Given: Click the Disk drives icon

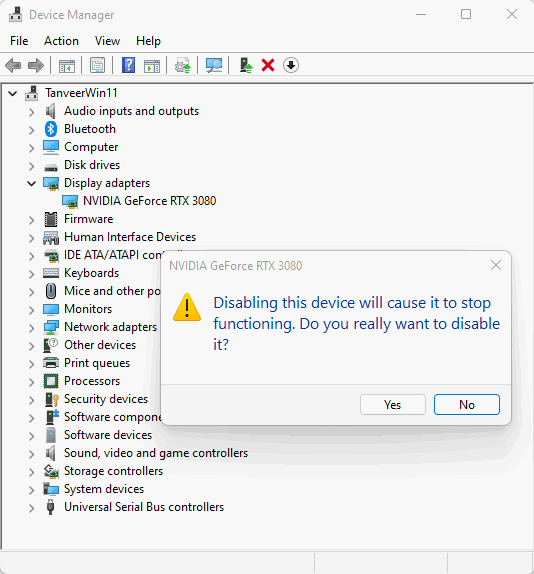Looking at the screenshot, I should [51, 167].
